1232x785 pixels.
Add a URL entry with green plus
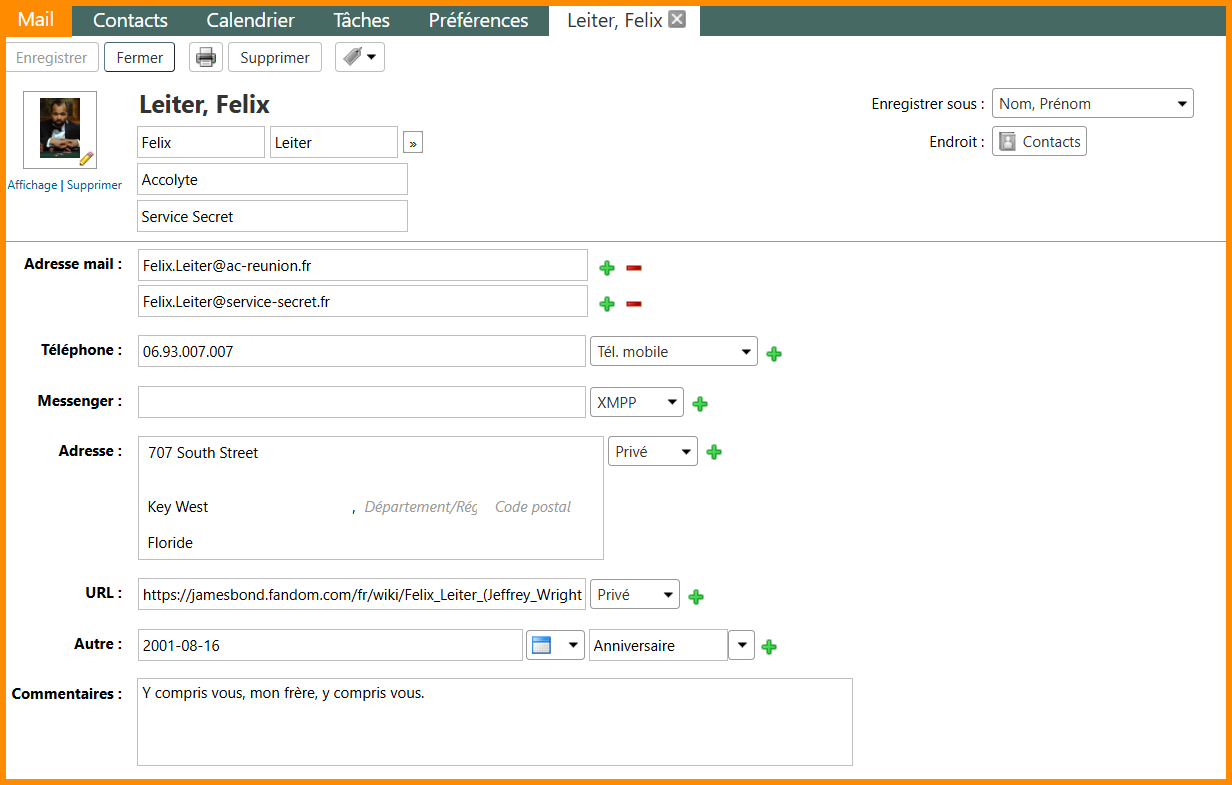pos(696,597)
